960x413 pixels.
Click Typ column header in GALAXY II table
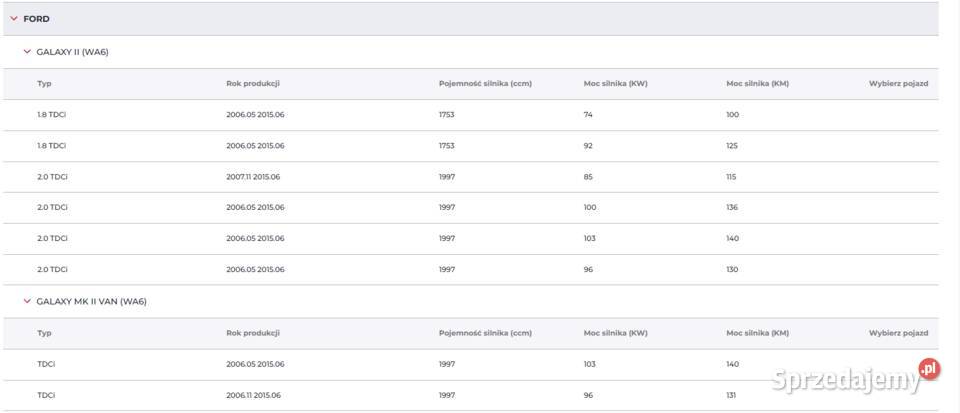coord(44,84)
